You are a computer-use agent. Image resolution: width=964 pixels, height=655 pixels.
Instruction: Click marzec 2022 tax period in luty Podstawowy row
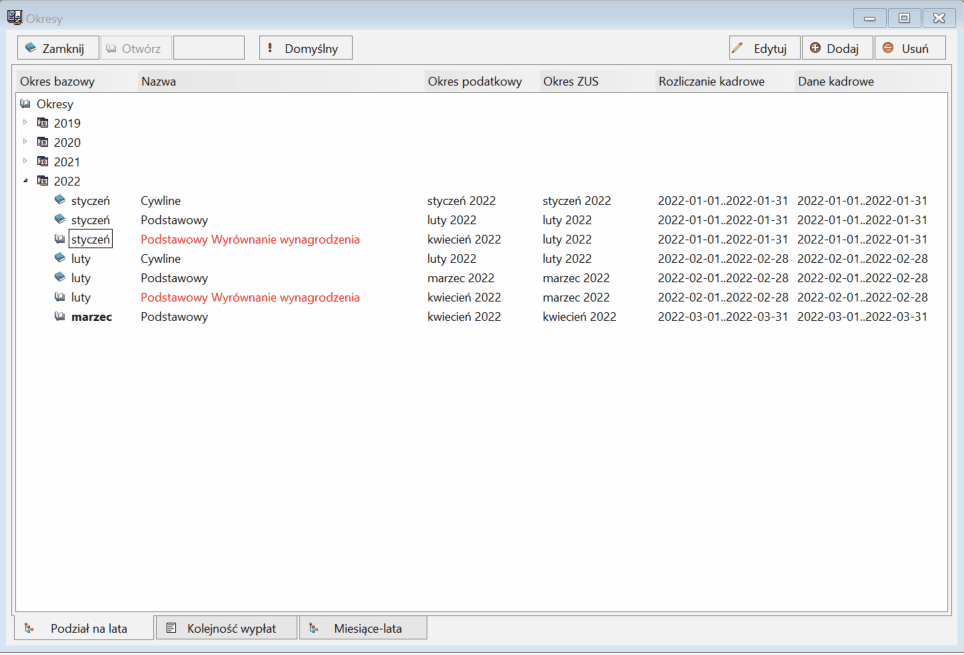tap(460, 278)
